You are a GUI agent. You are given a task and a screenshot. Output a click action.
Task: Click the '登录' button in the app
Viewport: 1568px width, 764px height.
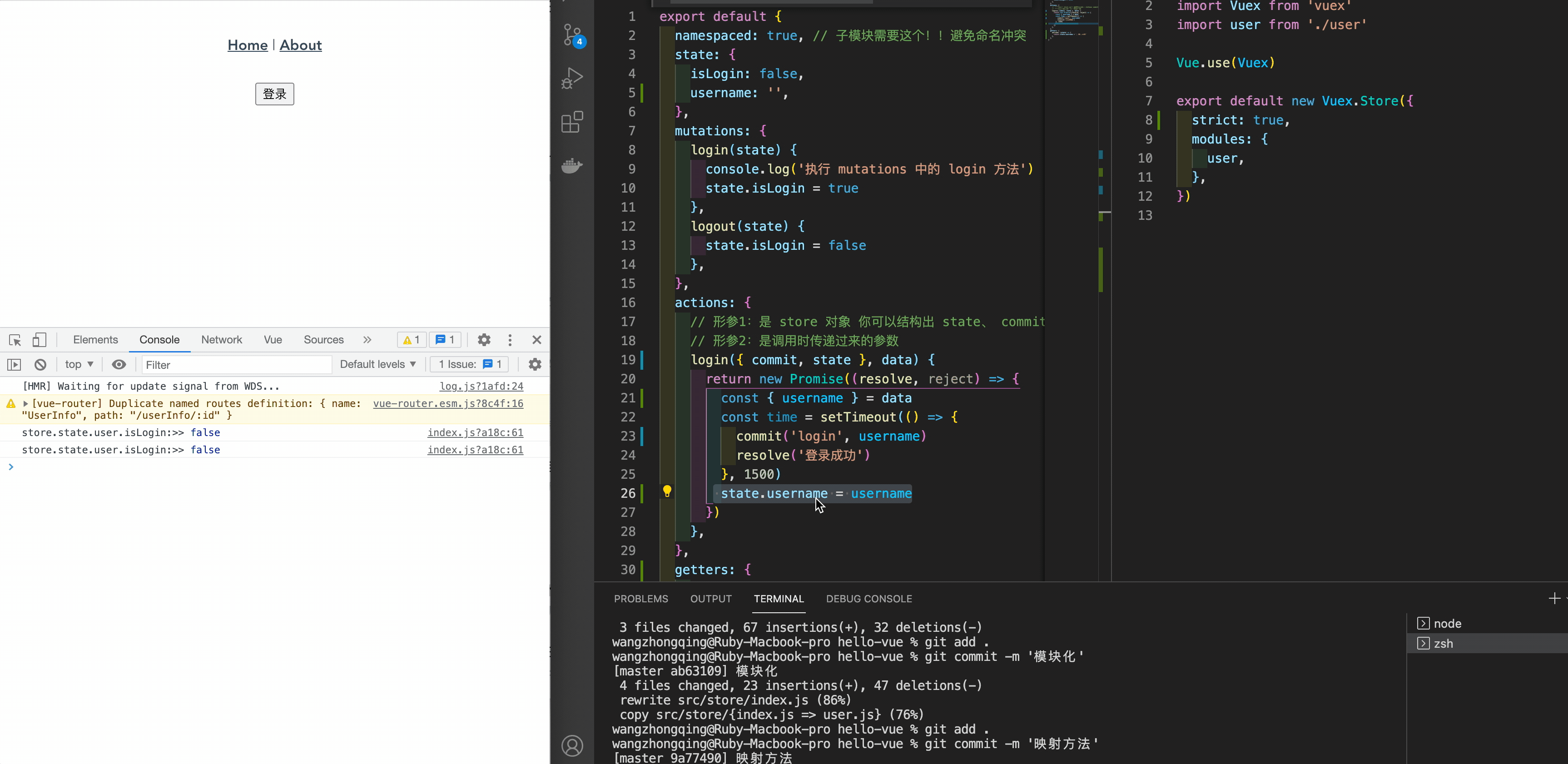pyautogui.click(x=275, y=93)
